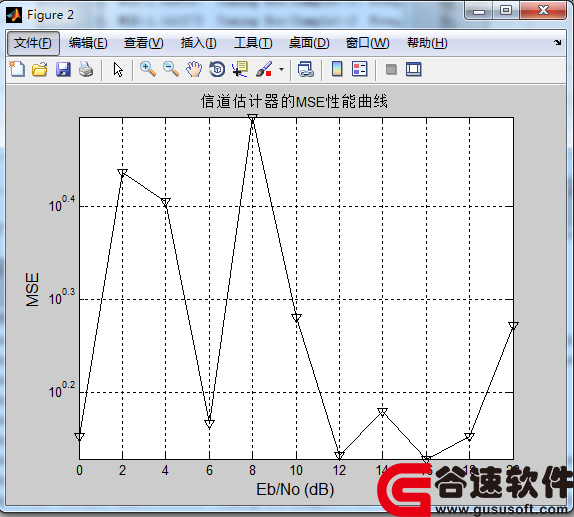Select the Rotate 3D tool
The width and height of the screenshot is (574, 517).
pos(217,69)
